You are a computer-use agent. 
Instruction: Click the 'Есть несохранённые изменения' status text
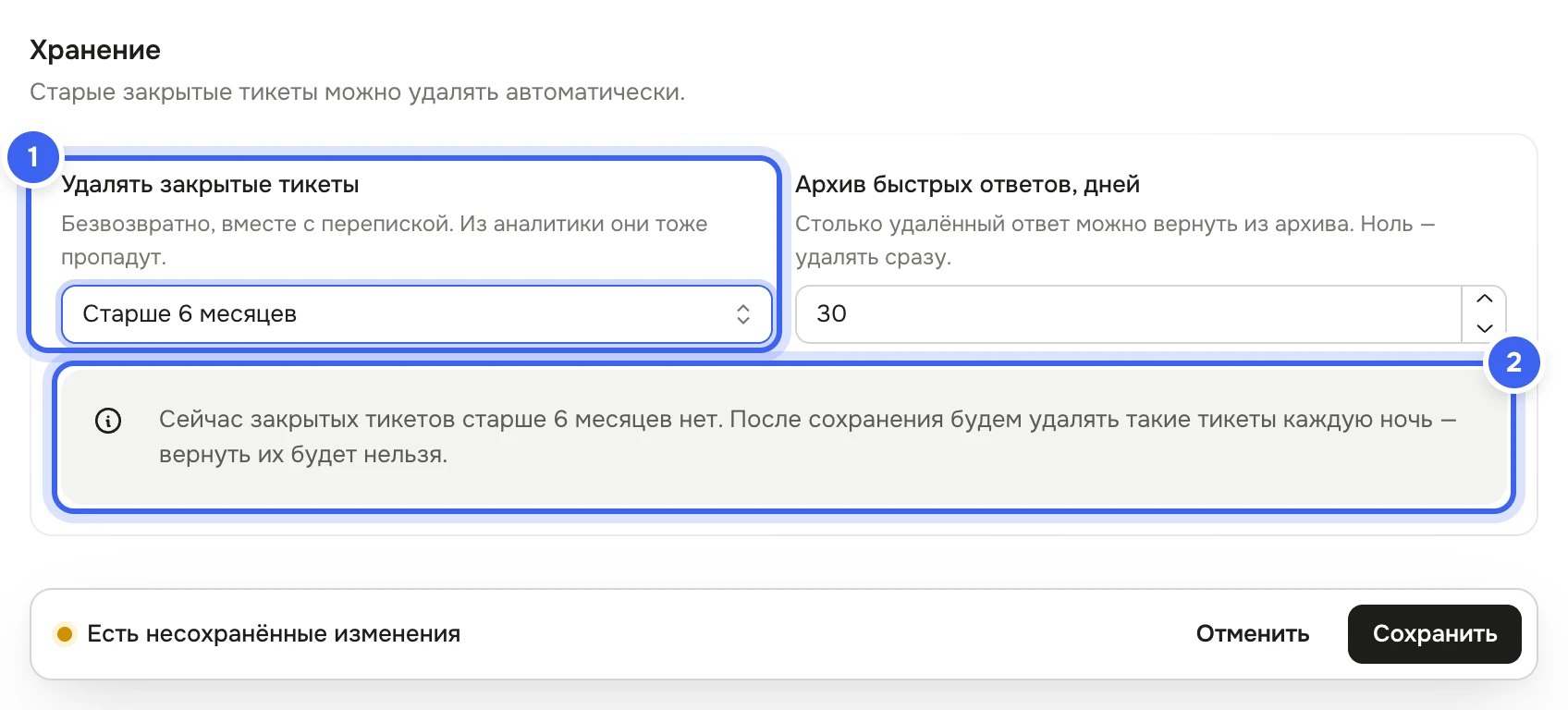pos(274,634)
